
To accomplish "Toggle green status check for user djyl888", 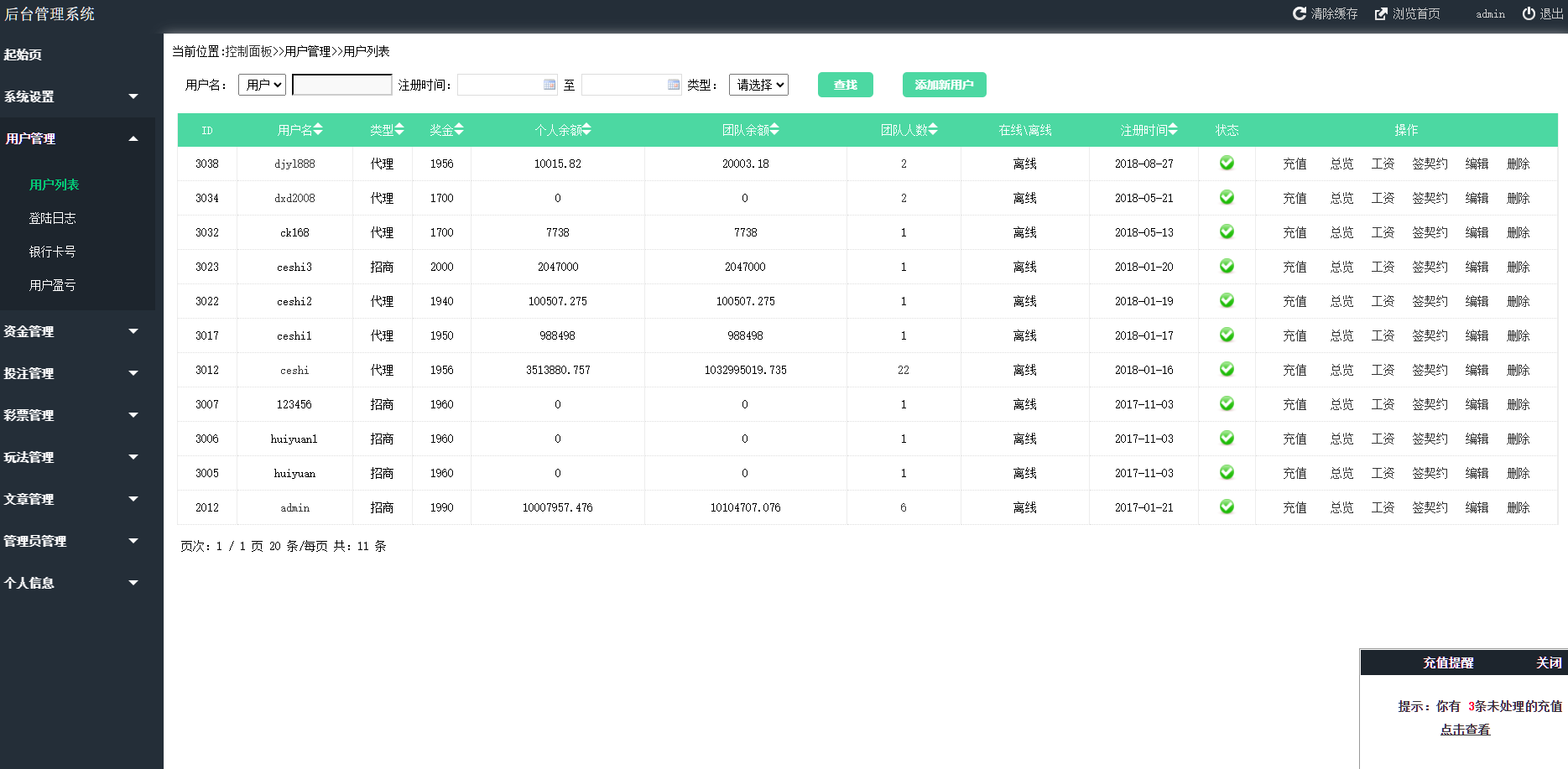I will click(1227, 163).
